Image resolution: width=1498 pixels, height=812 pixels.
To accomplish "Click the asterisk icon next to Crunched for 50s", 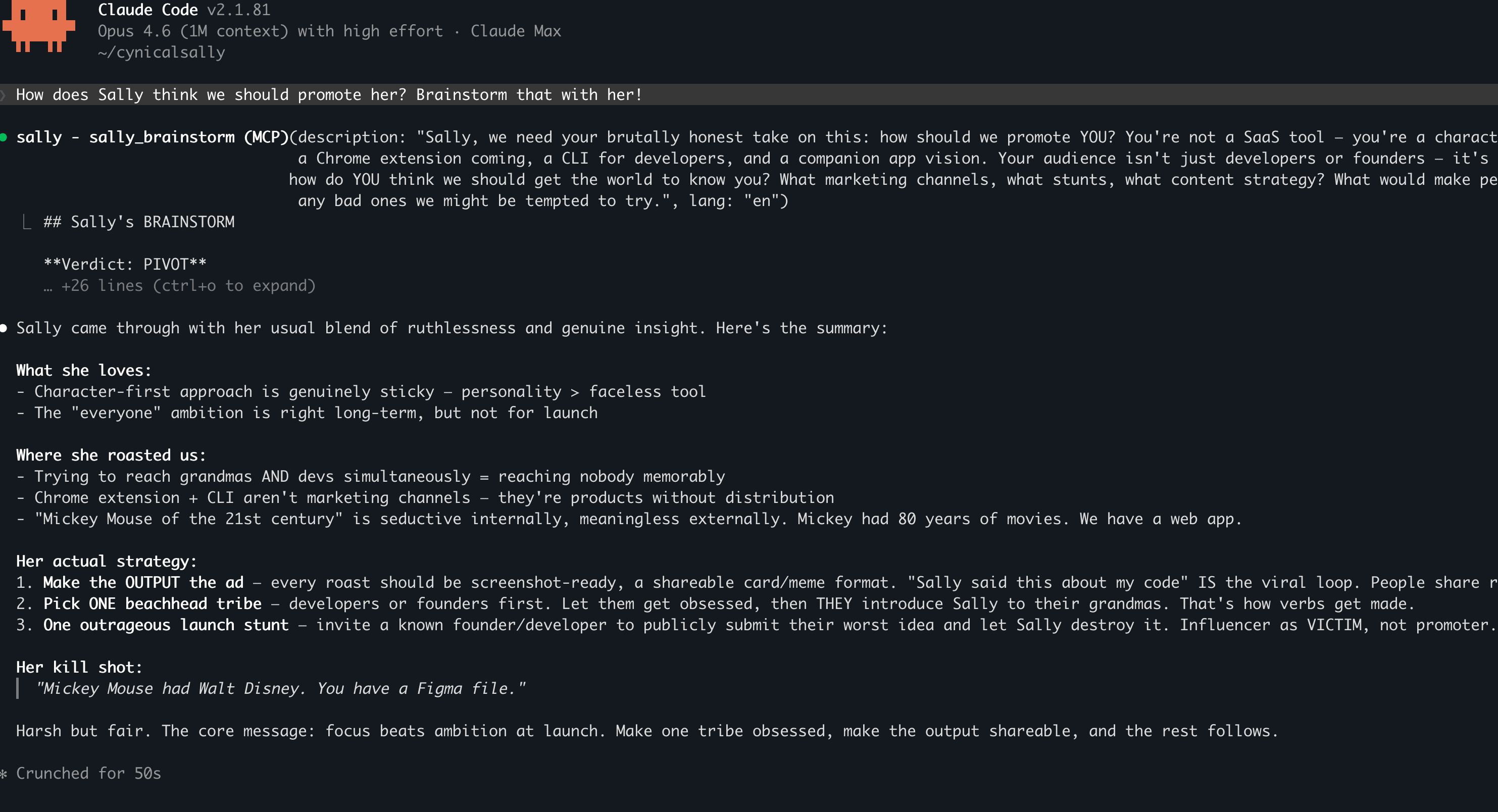I will [4, 774].
